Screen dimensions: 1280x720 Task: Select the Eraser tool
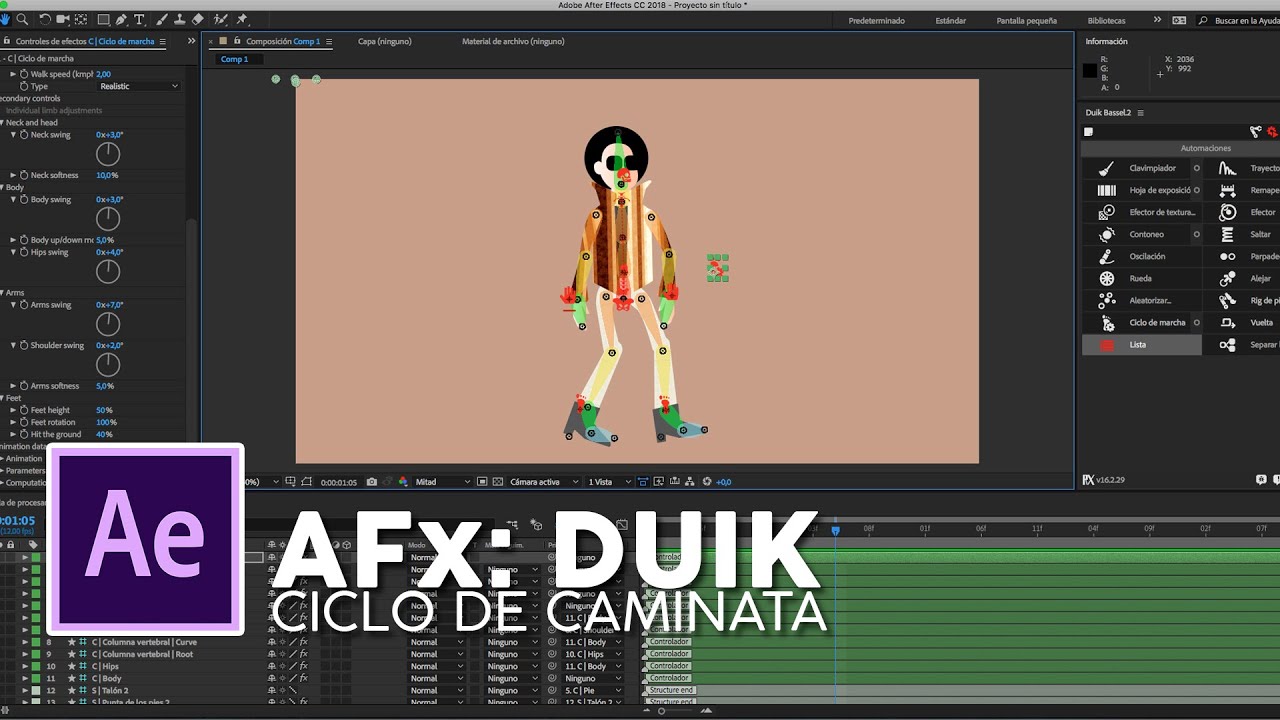[198, 19]
